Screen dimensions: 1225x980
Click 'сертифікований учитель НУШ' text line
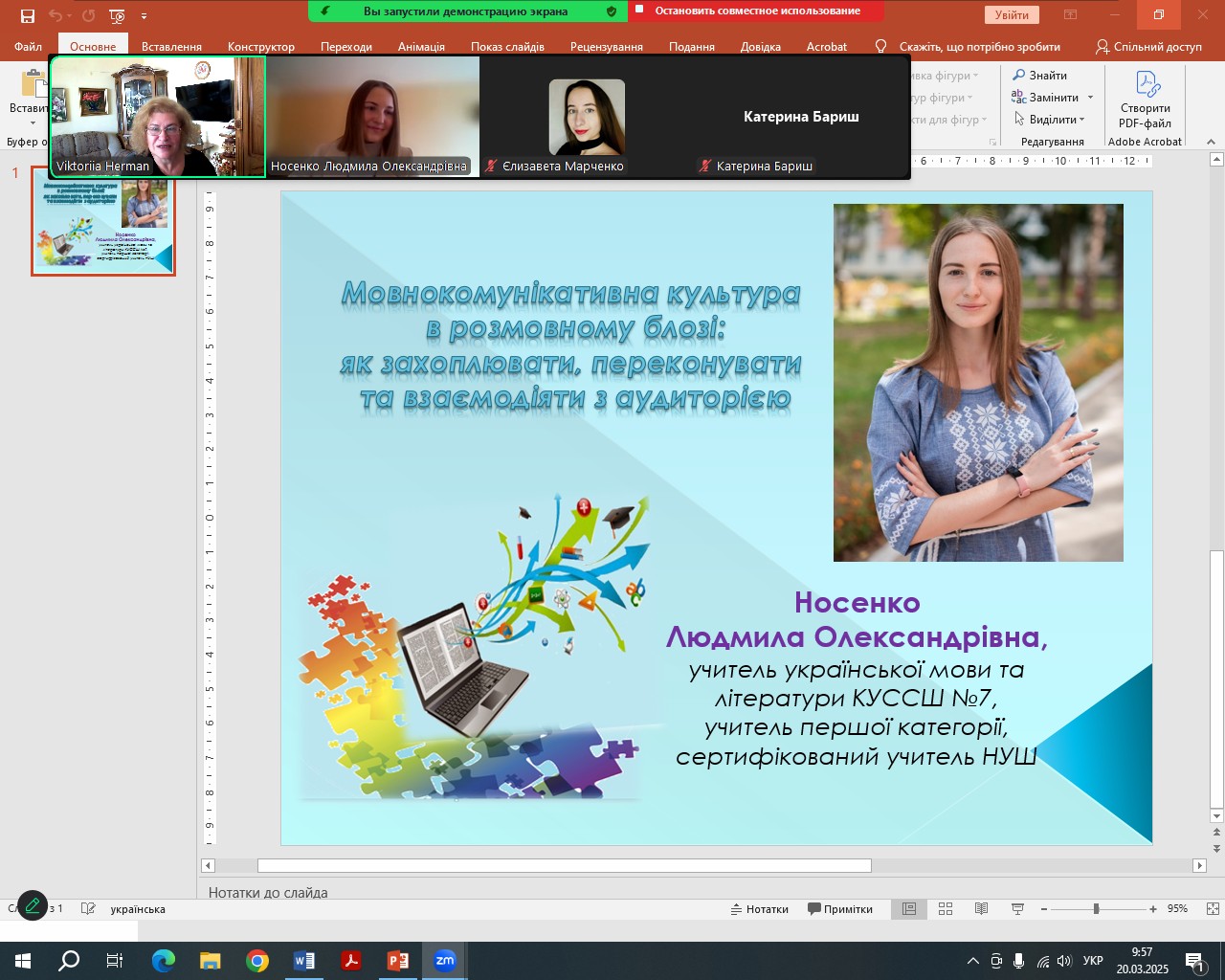pyautogui.click(x=857, y=756)
